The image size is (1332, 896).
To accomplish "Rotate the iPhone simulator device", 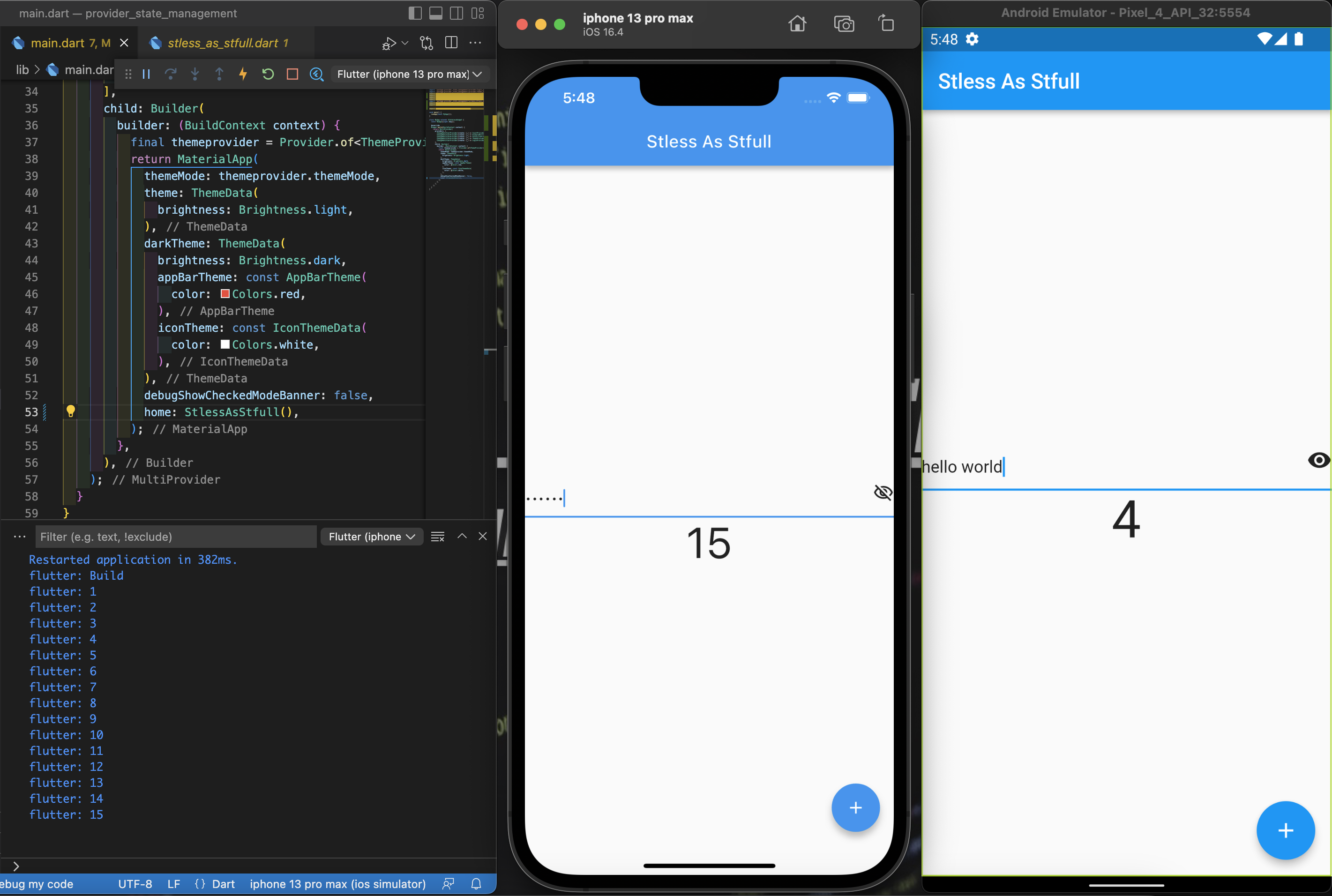I will (886, 24).
